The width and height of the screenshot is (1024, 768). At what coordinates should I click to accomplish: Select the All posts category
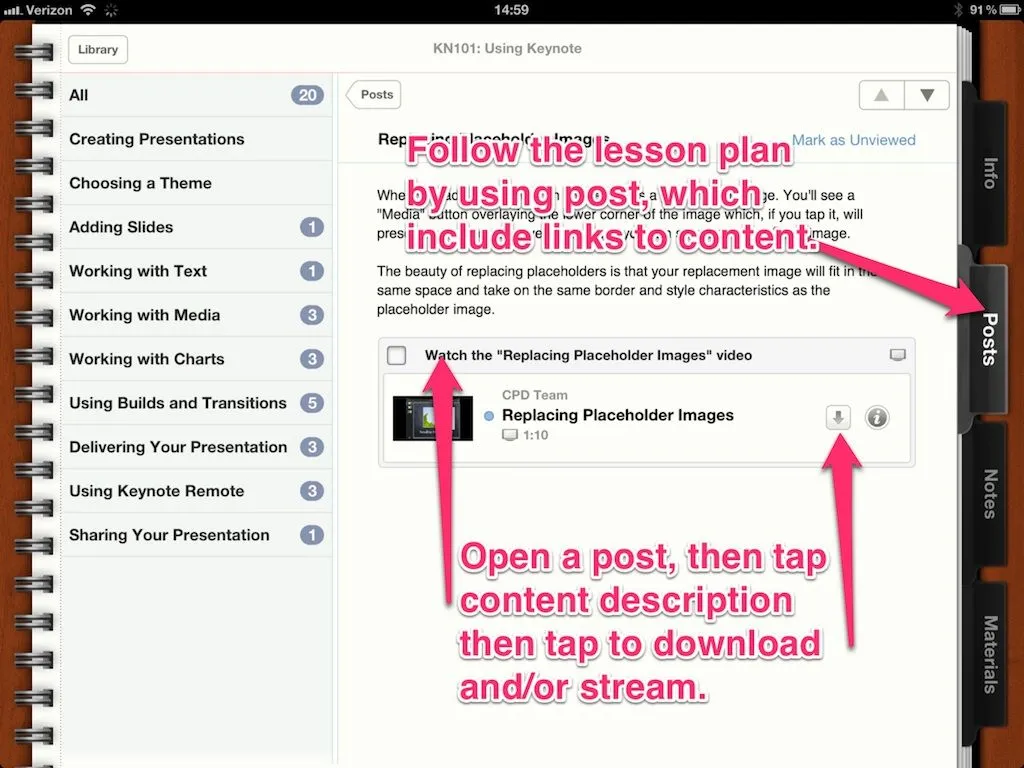(195, 95)
